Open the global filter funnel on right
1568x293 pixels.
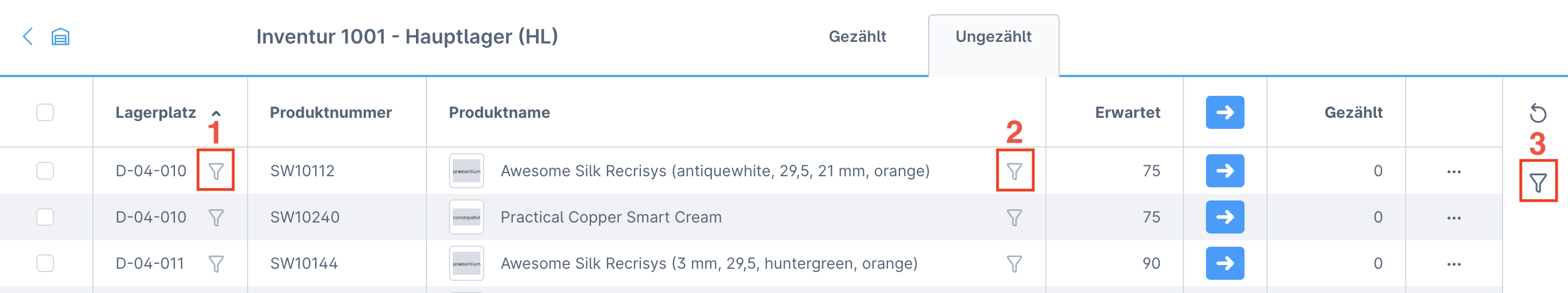(1538, 183)
